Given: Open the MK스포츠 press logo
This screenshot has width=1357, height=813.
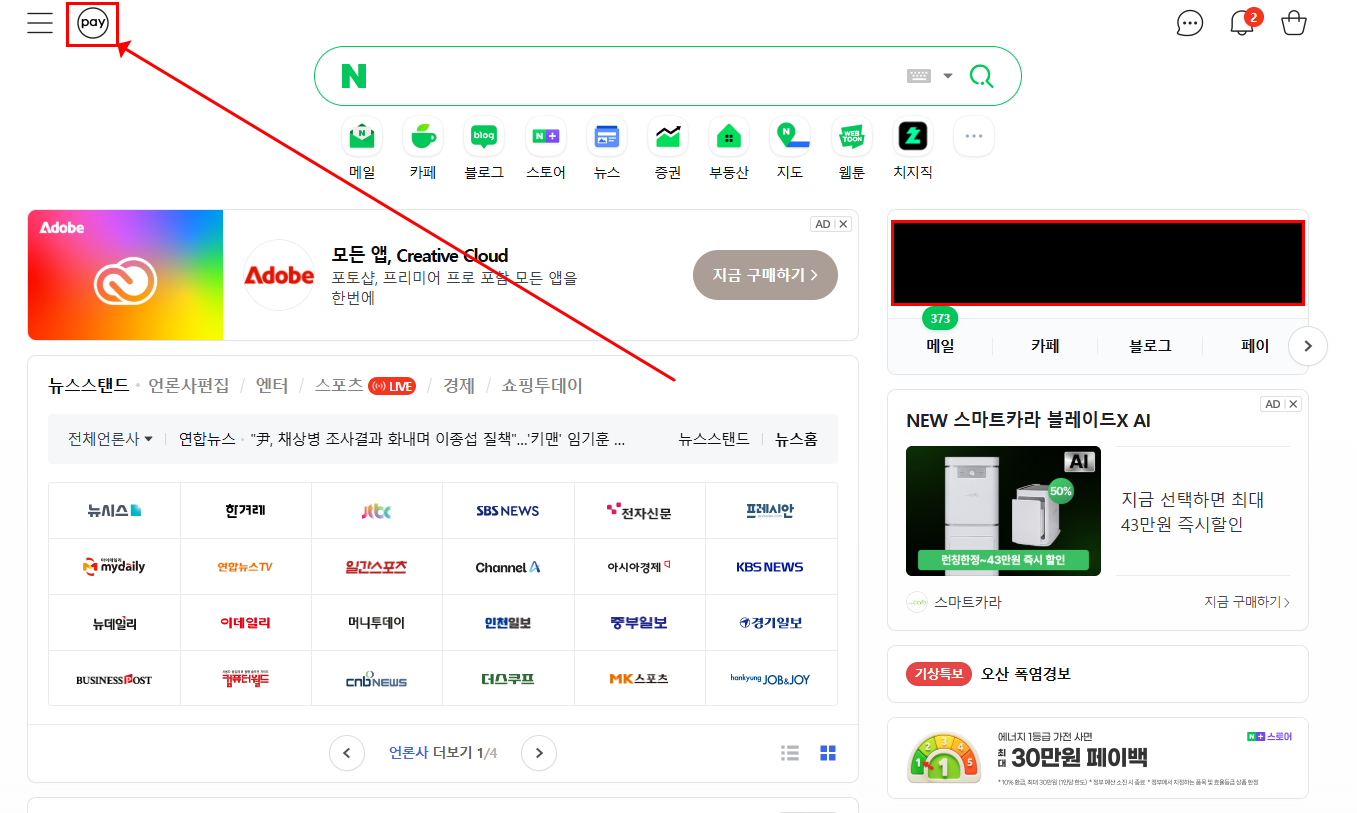Looking at the screenshot, I should (640, 679).
